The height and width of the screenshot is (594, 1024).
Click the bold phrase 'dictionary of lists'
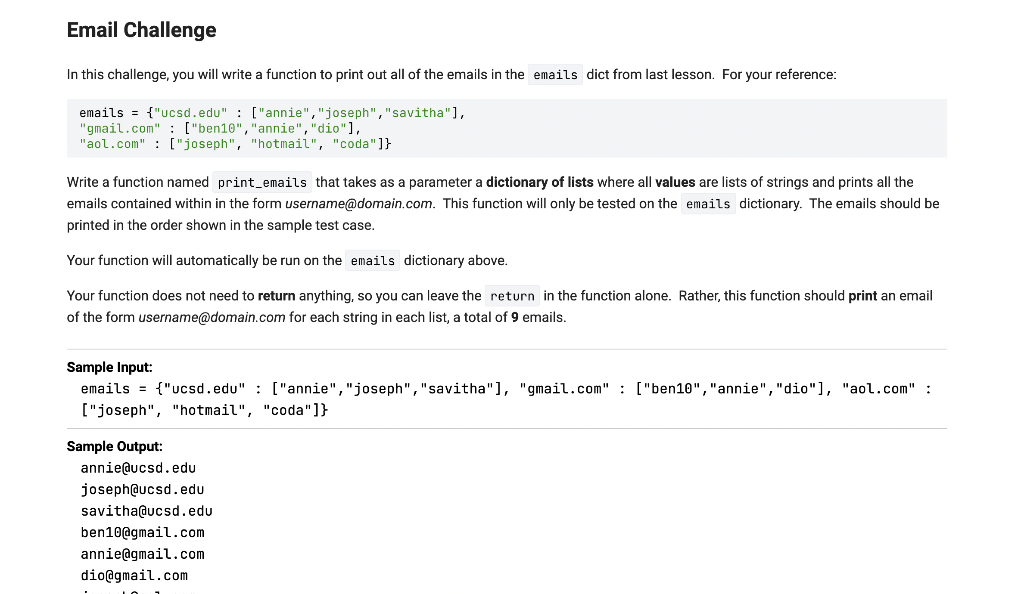click(539, 182)
